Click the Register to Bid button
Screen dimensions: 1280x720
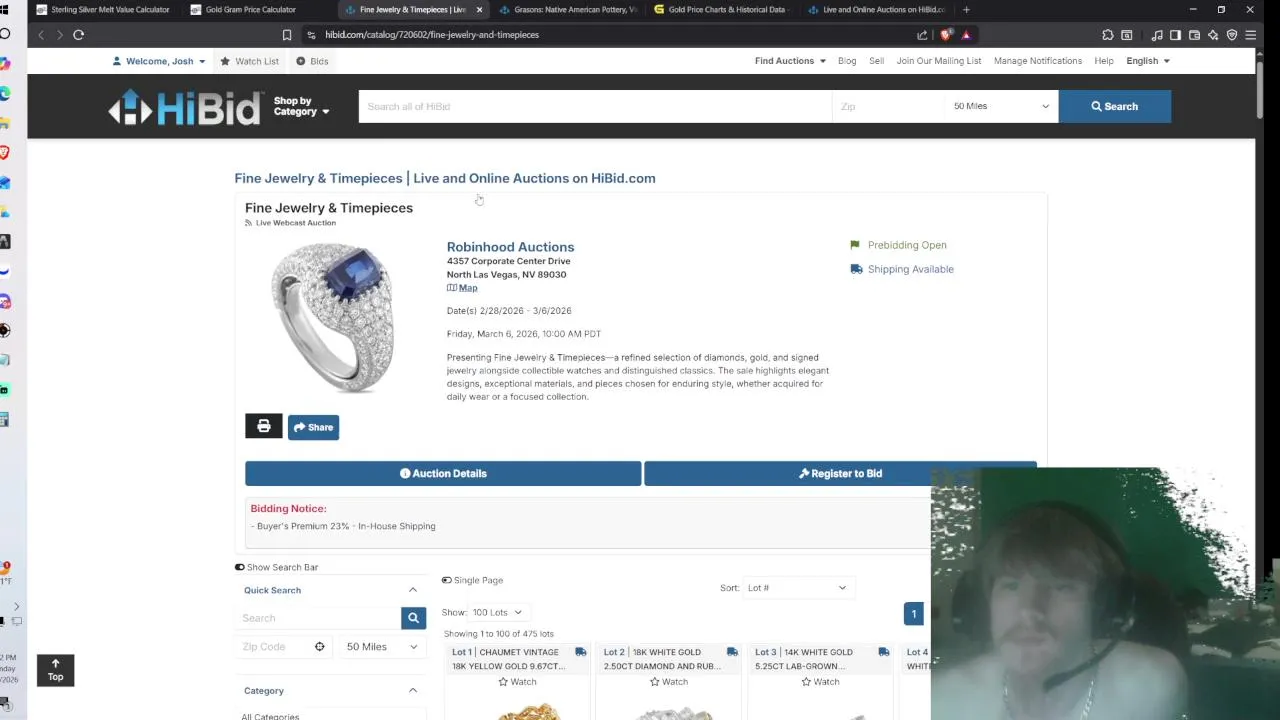coord(840,473)
